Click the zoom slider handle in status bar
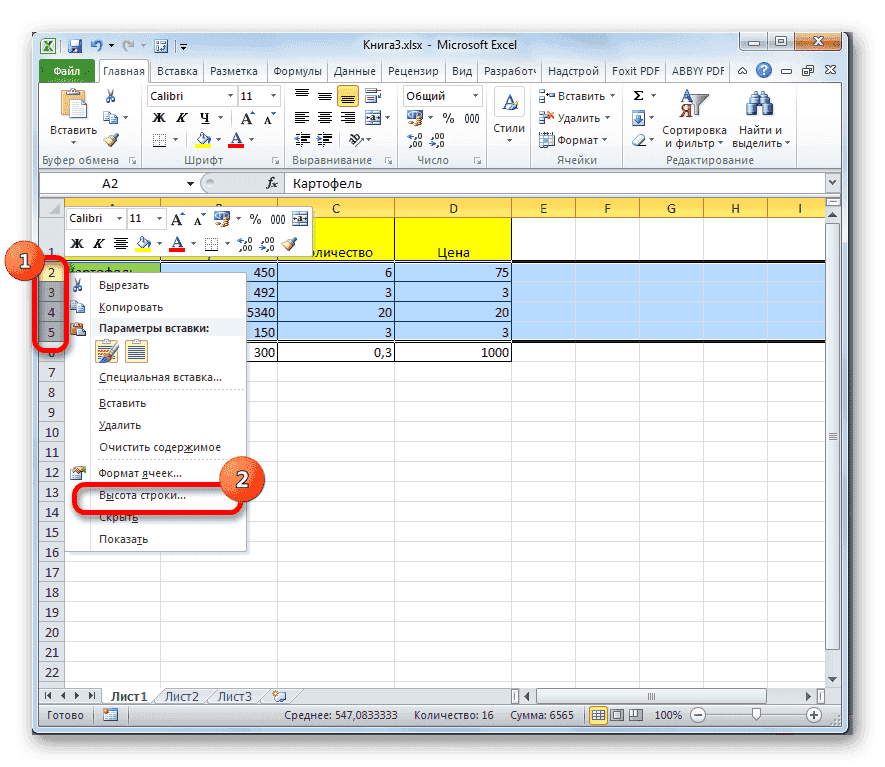 coord(756,716)
